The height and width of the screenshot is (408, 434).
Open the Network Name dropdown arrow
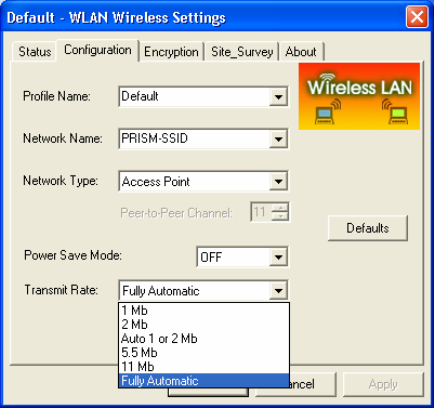tap(278, 139)
